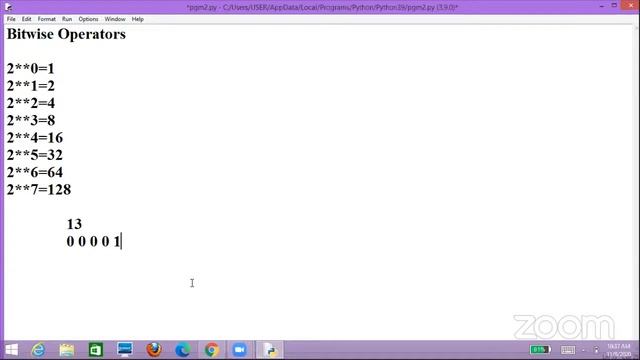640x360 pixels.
Task: Open the Help menu
Action: [x=138, y=19]
